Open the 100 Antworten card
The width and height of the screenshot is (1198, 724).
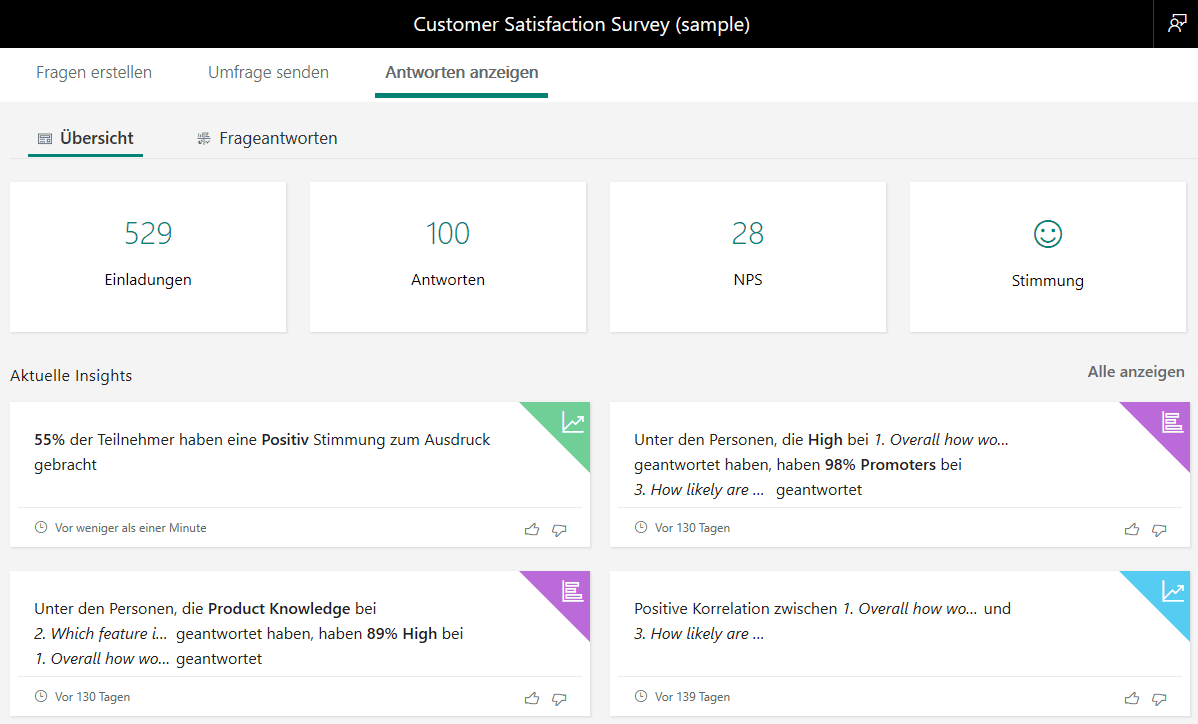(448, 256)
